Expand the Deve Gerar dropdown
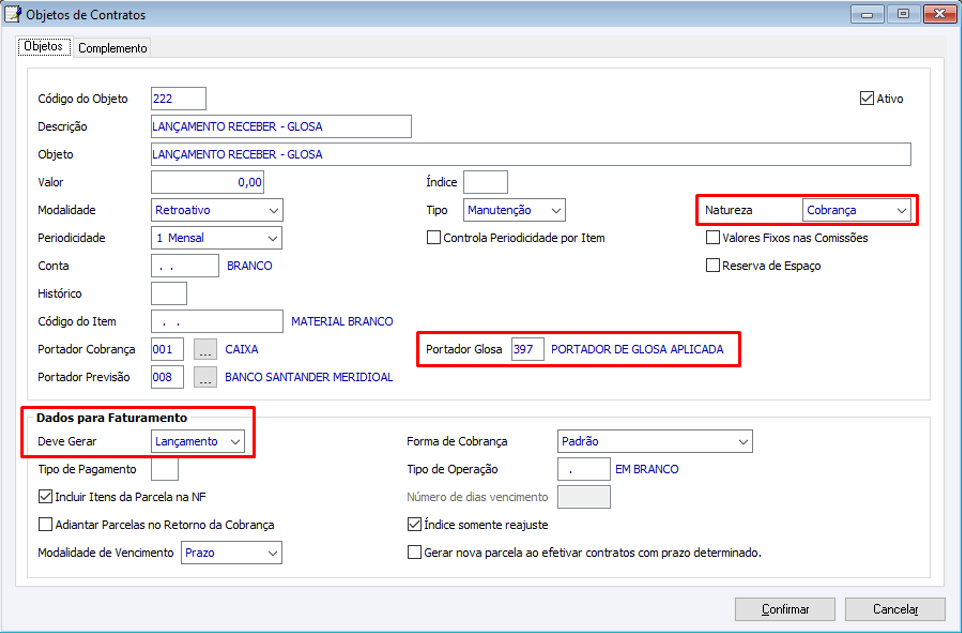The height and width of the screenshot is (633, 962). 198,441
